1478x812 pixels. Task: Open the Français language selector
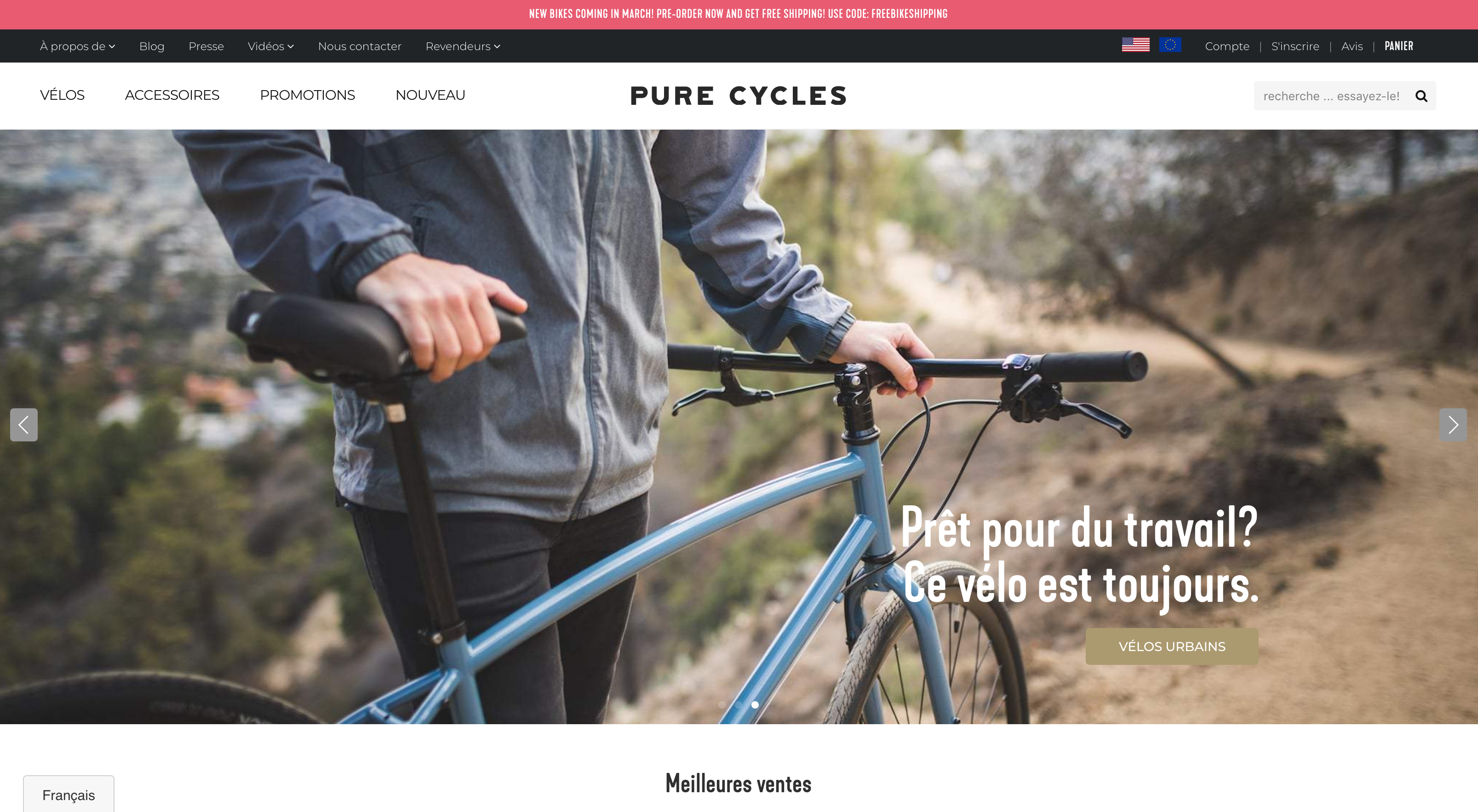pos(69,794)
